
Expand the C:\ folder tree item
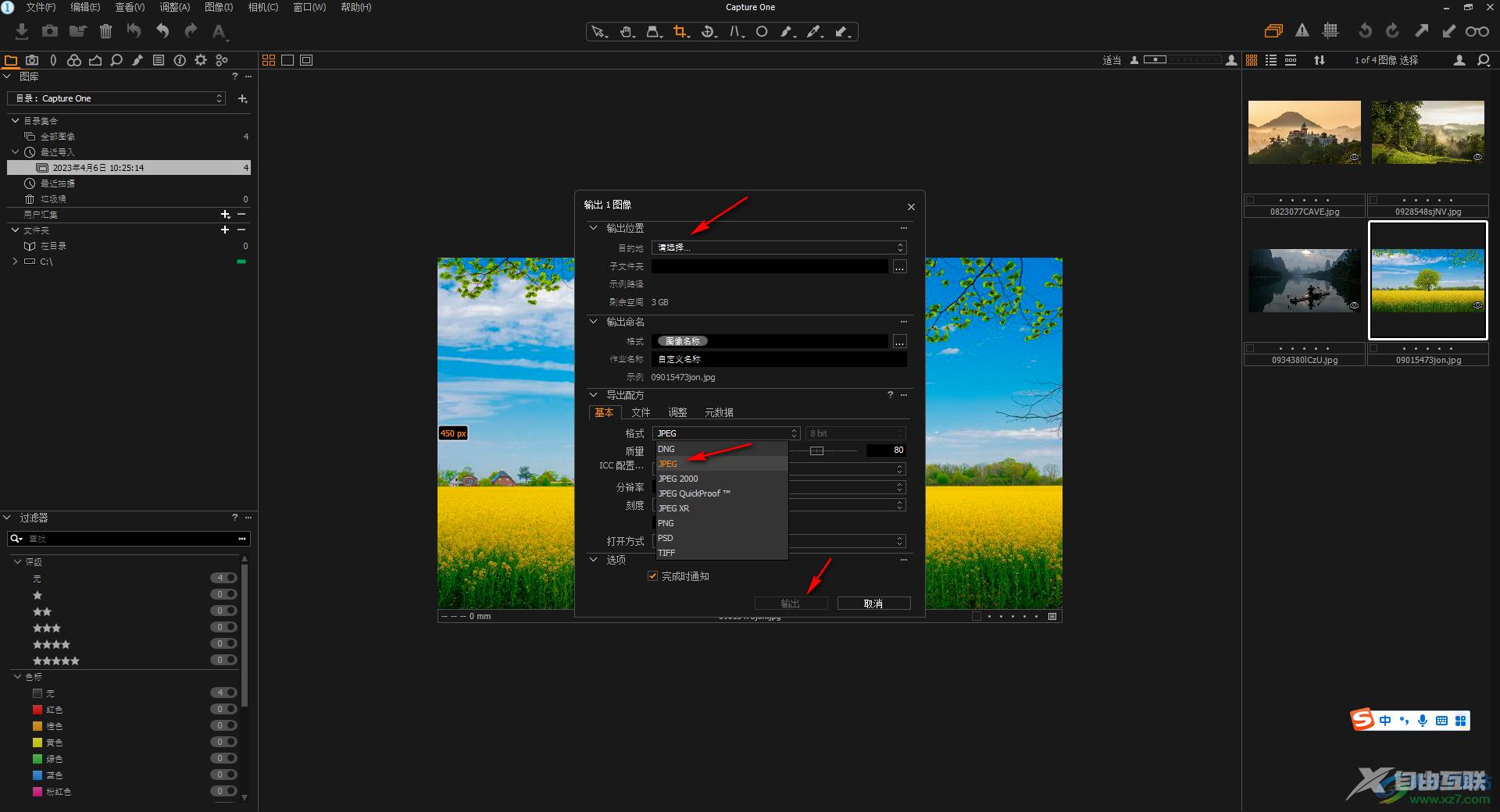tap(15, 262)
